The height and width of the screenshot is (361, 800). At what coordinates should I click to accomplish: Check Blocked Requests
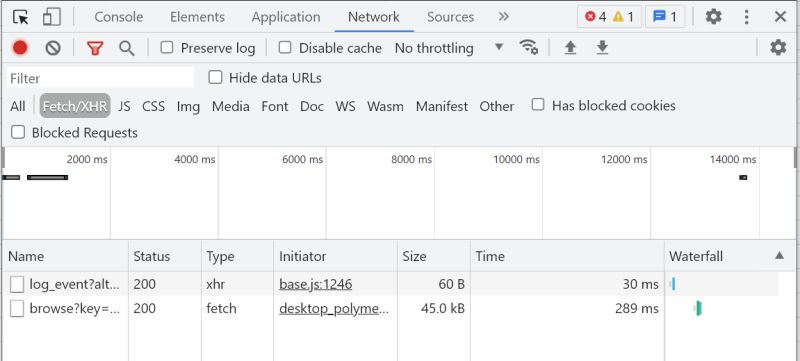pos(18,132)
